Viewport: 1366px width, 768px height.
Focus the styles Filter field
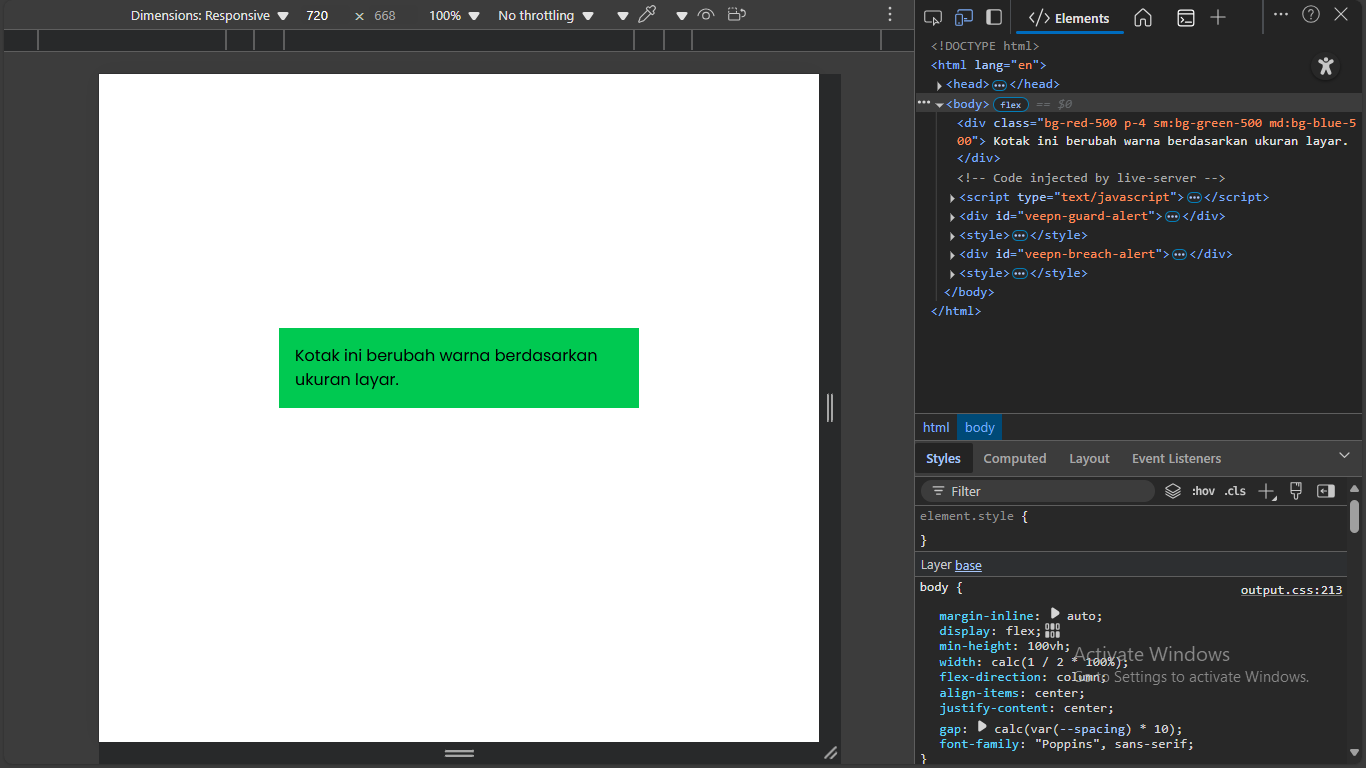coord(1038,491)
